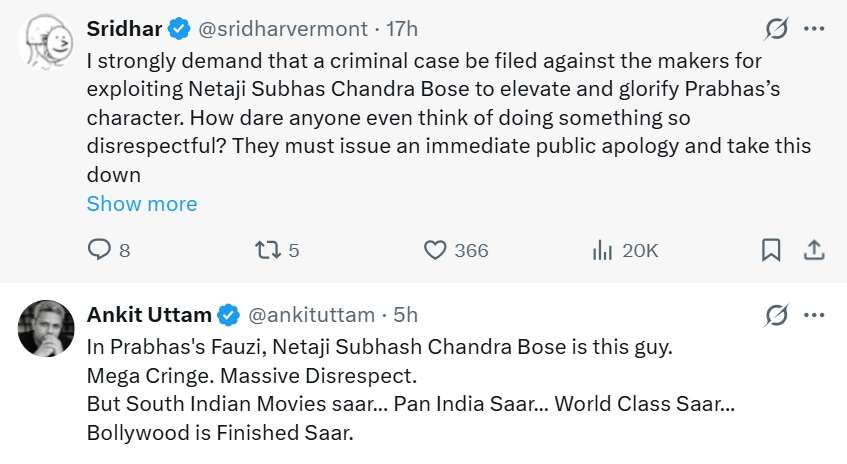The width and height of the screenshot is (847, 464).
Task: Open @sridharvermont handle link
Action: click(x=283, y=29)
